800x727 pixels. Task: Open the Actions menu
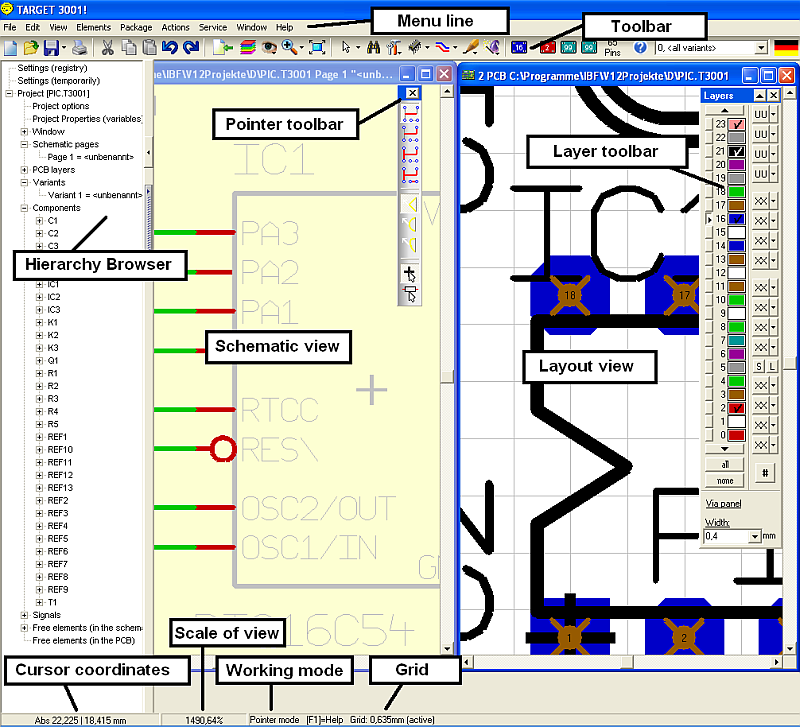(175, 27)
